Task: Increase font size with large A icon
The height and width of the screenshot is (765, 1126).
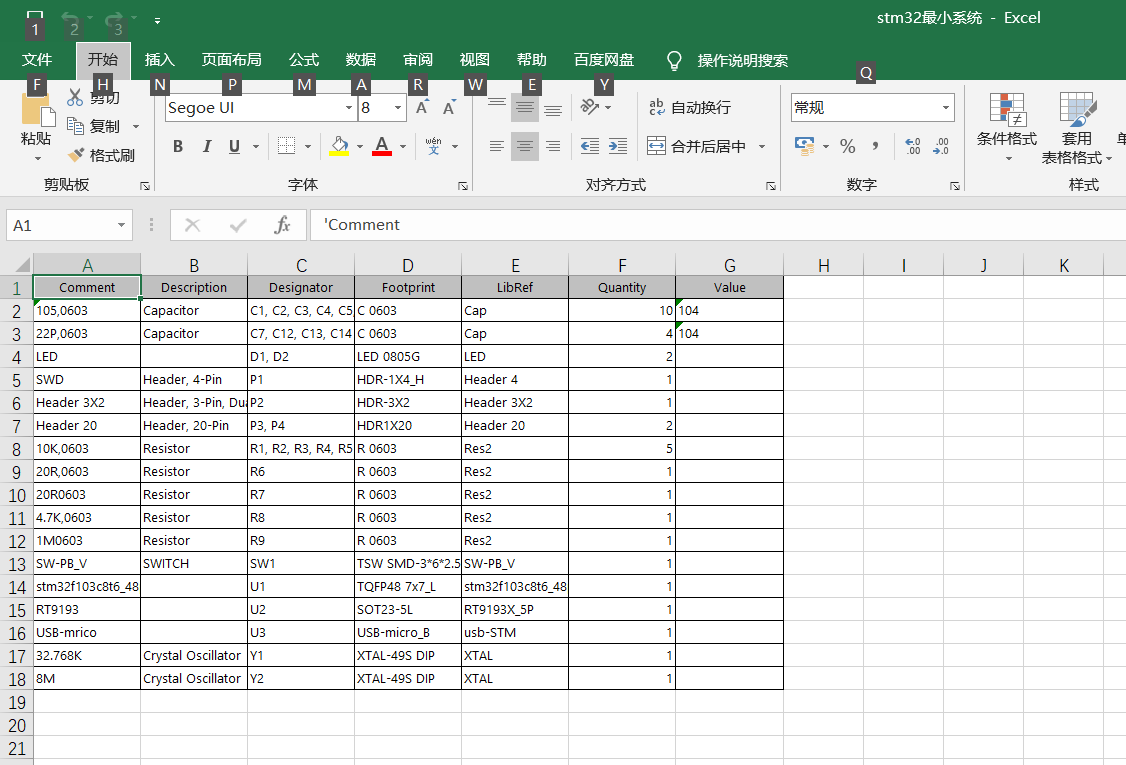Action: point(422,108)
